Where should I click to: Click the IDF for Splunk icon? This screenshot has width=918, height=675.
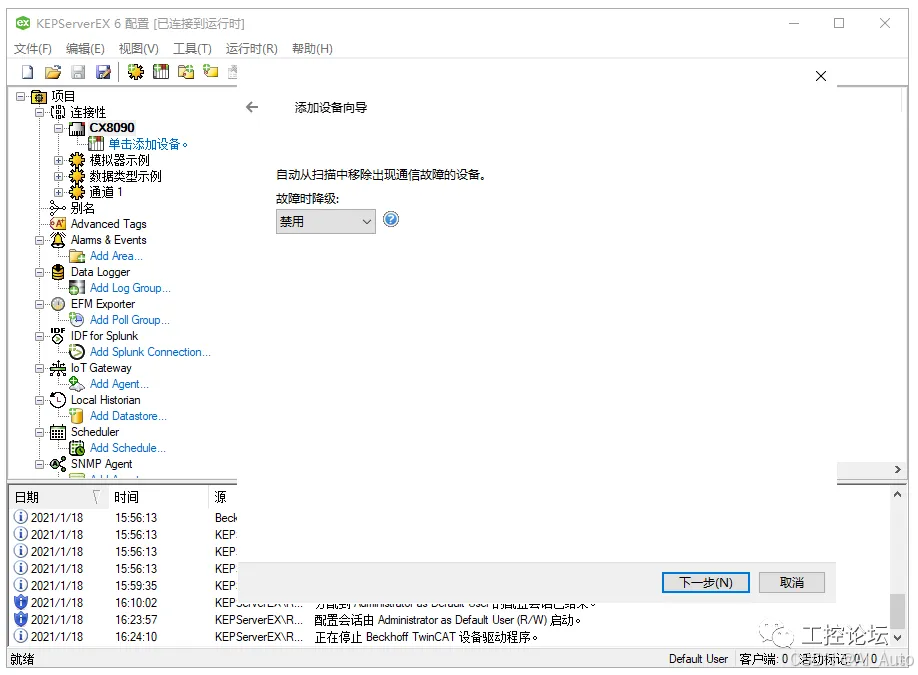pos(58,336)
